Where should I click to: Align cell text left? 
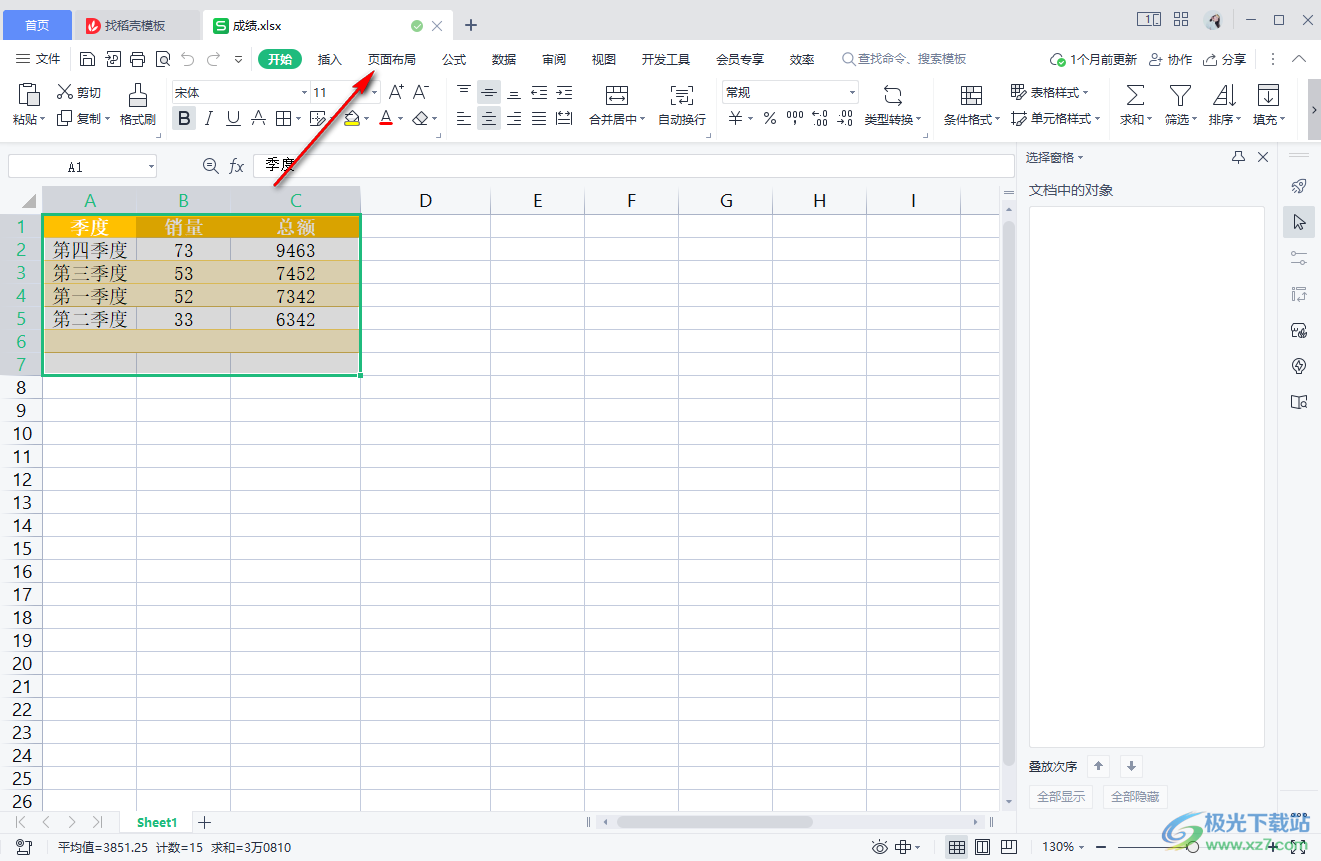[x=463, y=119]
